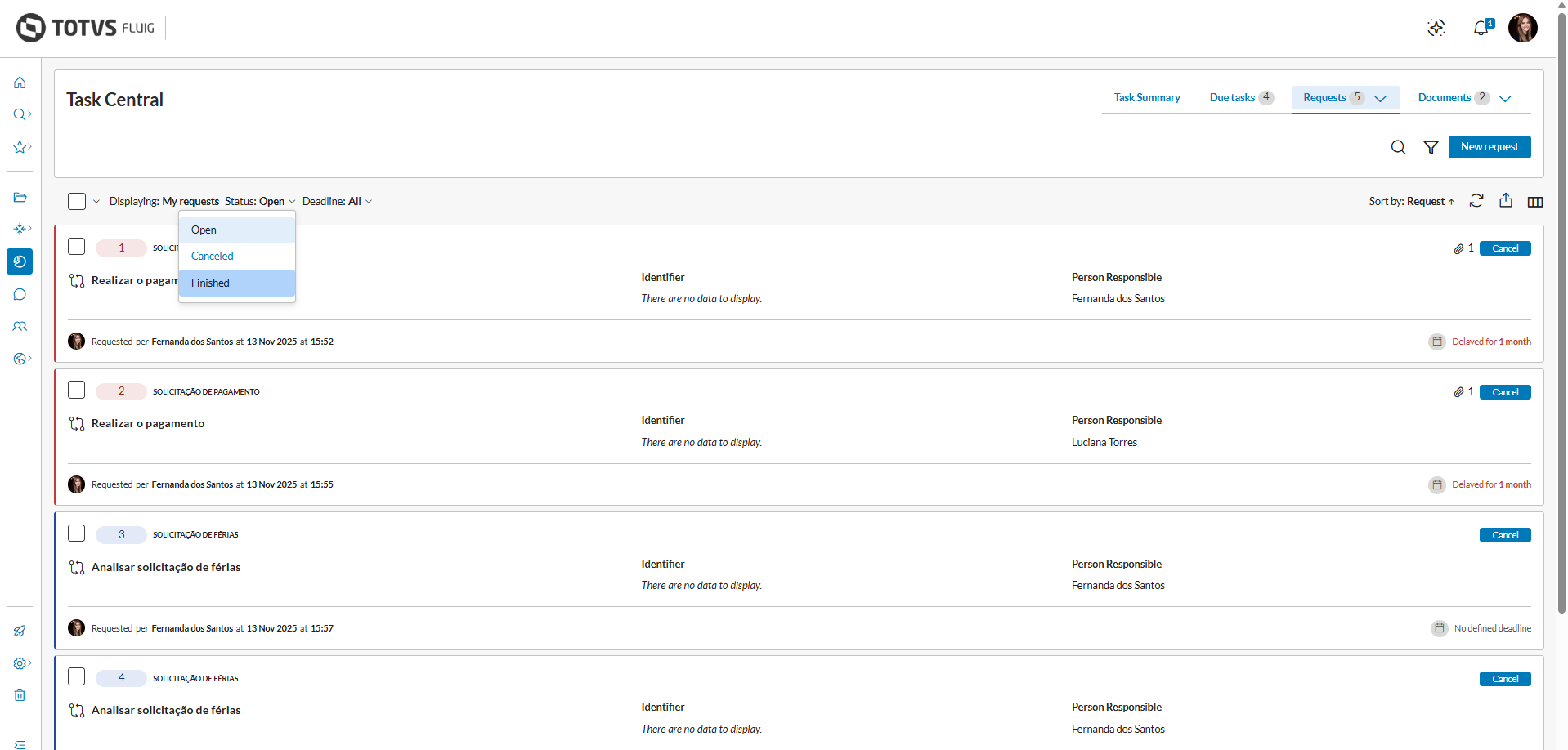The image size is (1568, 750).
Task: Expand the Deadline: All dropdown
Action: [337, 202]
